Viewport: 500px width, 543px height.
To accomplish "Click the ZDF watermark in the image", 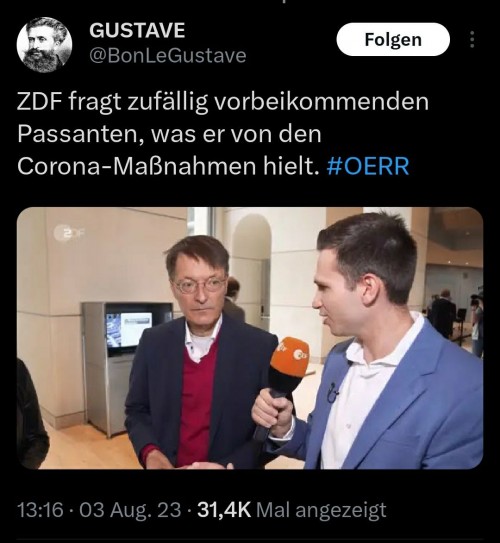I will (69, 233).
